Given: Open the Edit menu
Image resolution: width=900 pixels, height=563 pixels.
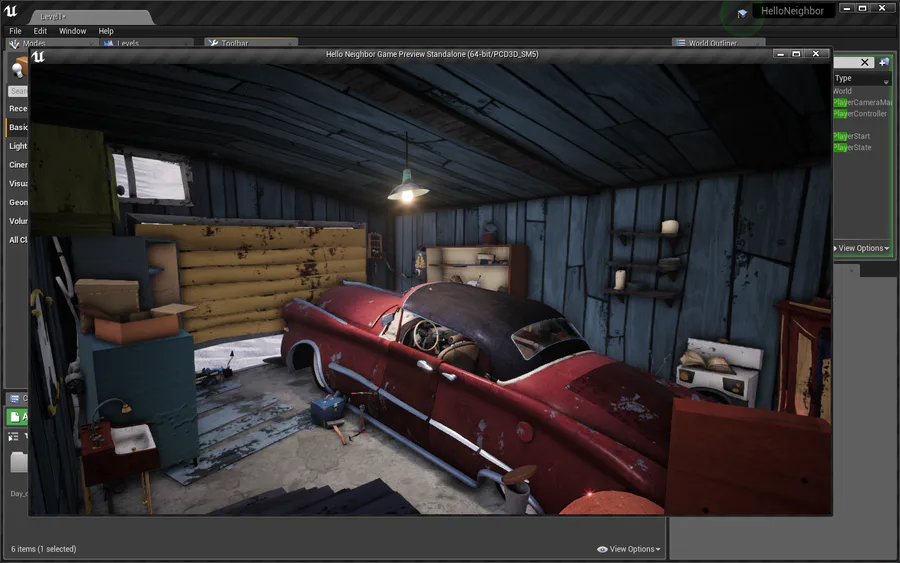Looking at the screenshot, I should pos(40,31).
